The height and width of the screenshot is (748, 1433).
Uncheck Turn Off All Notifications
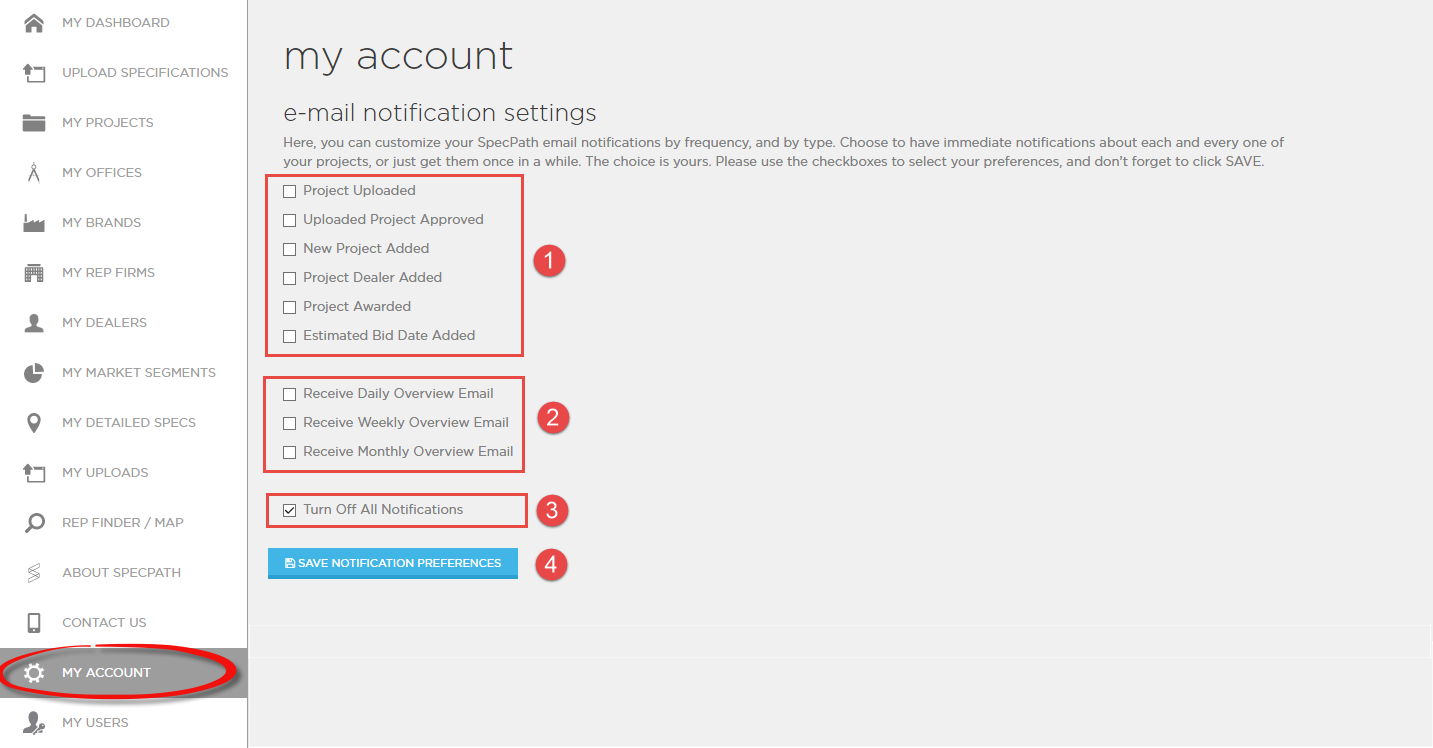pos(290,510)
